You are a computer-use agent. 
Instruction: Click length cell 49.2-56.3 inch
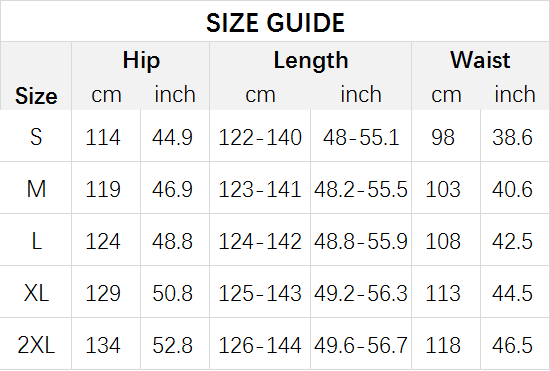point(361,293)
